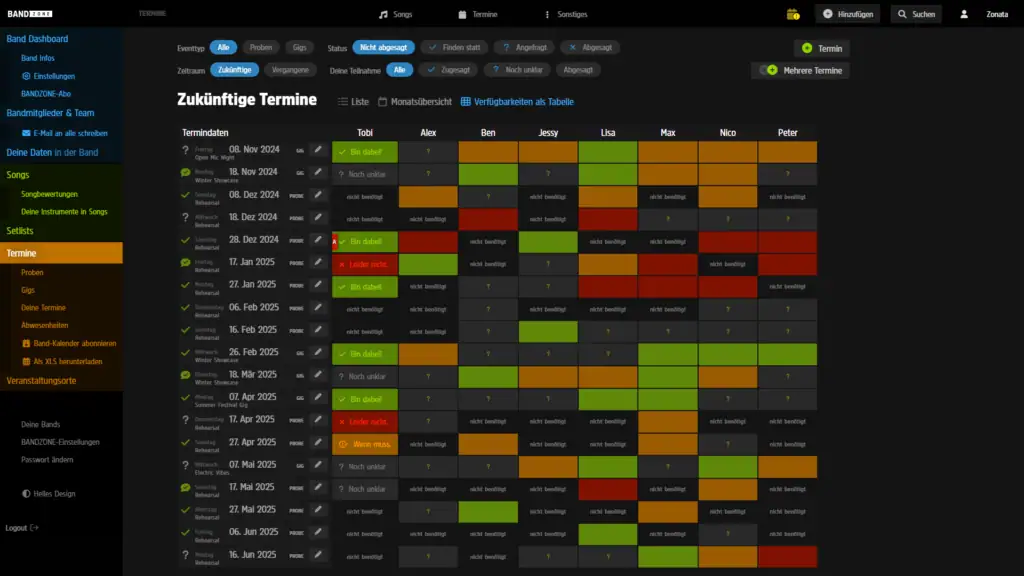The width and height of the screenshot is (1024, 576).
Task: Filter Eventtyp by Proben
Action: 260,47
